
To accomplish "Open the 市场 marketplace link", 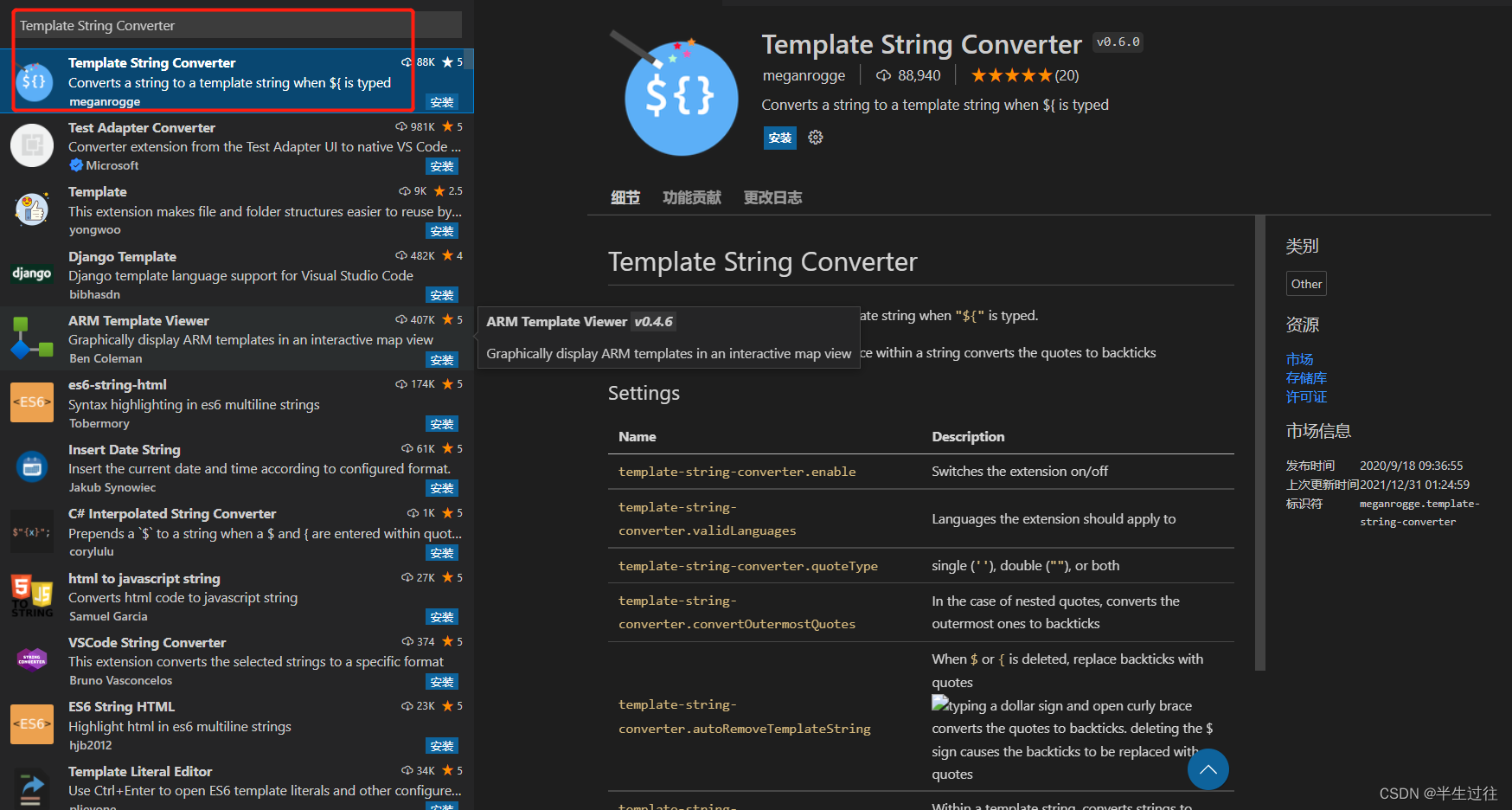I will coord(1299,359).
